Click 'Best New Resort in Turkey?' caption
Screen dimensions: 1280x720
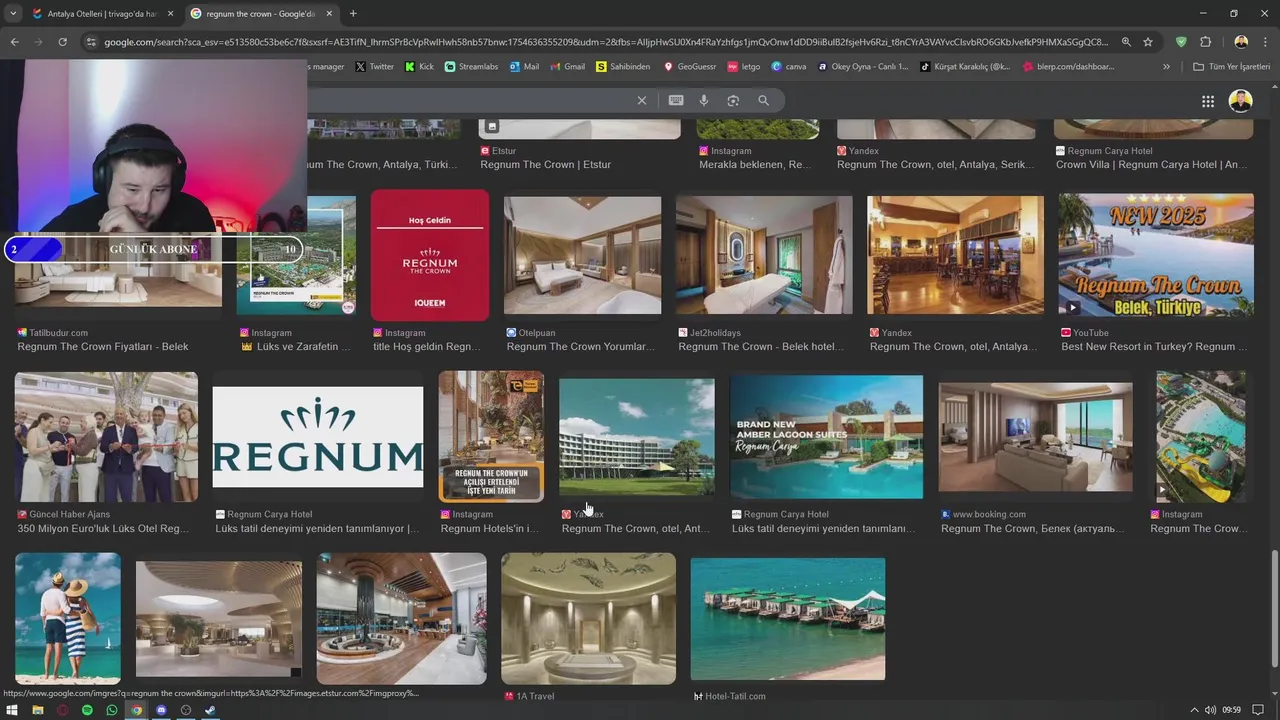1154,347
